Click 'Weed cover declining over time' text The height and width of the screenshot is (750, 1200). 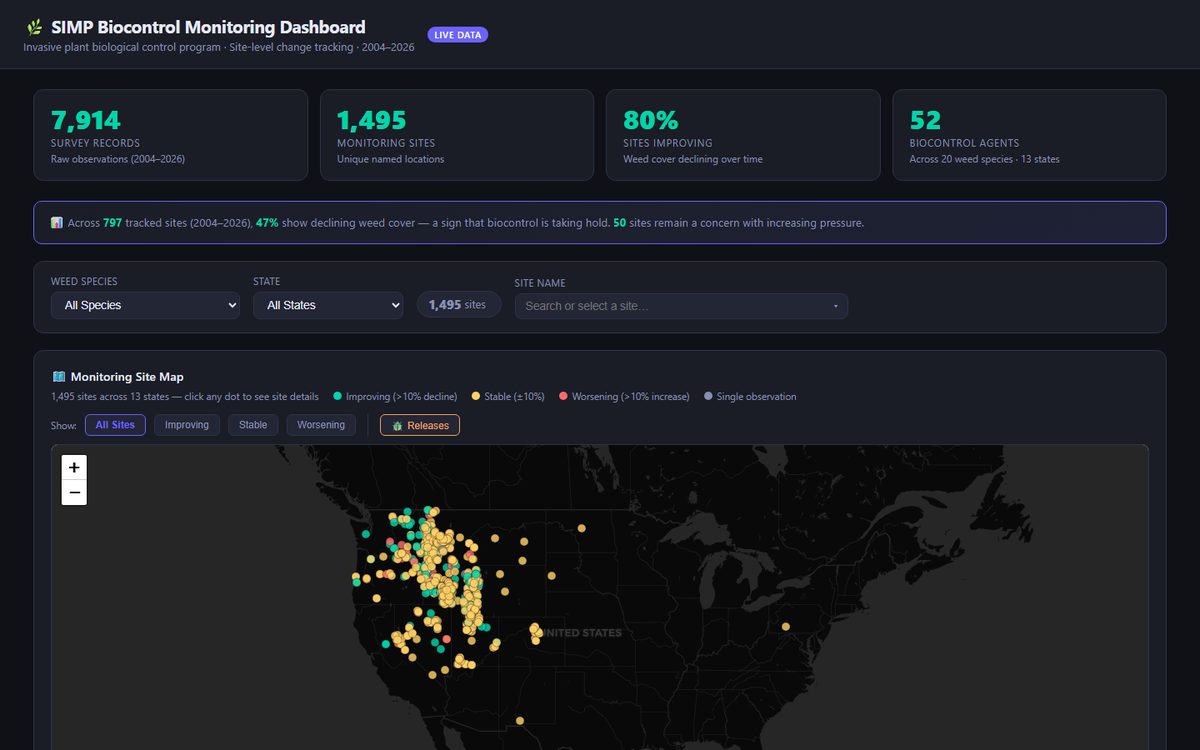[x=693, y=159]
